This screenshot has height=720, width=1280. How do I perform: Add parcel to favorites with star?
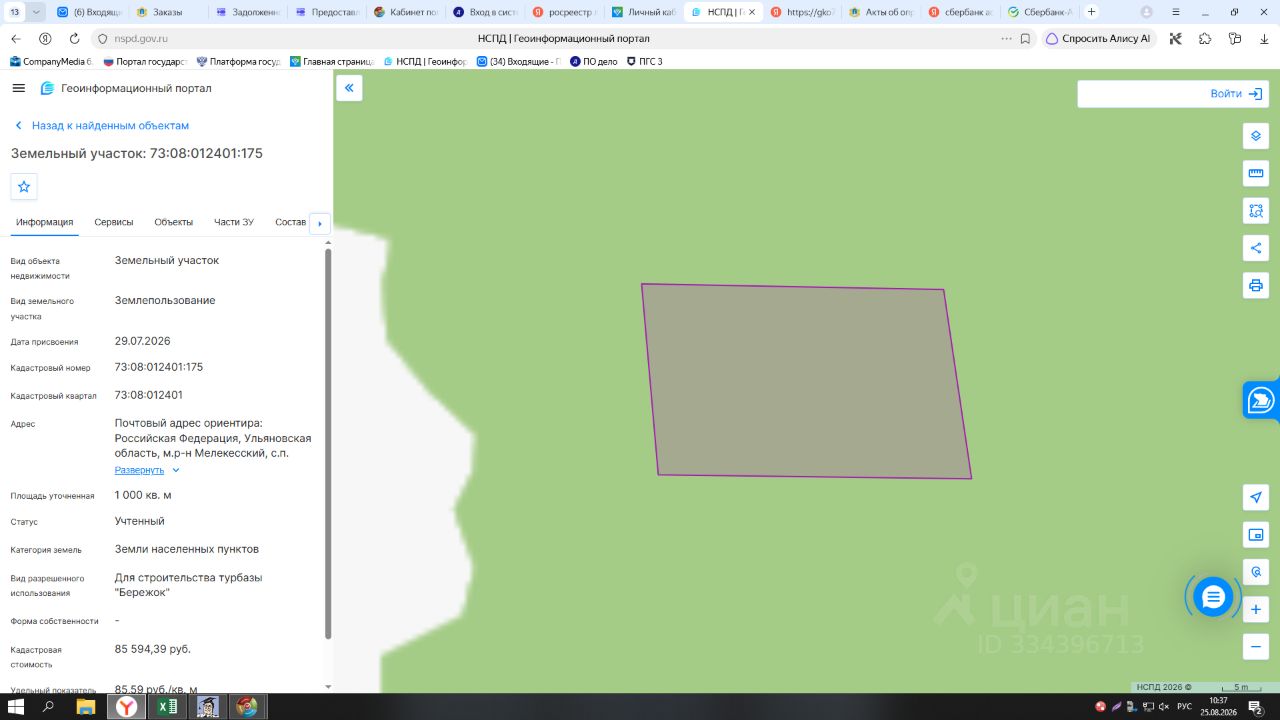pos(24,186)
